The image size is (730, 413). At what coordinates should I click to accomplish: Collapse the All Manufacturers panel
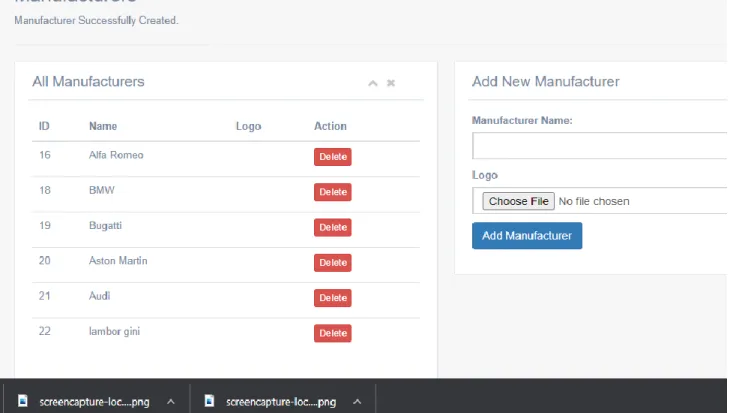(372, 83)
